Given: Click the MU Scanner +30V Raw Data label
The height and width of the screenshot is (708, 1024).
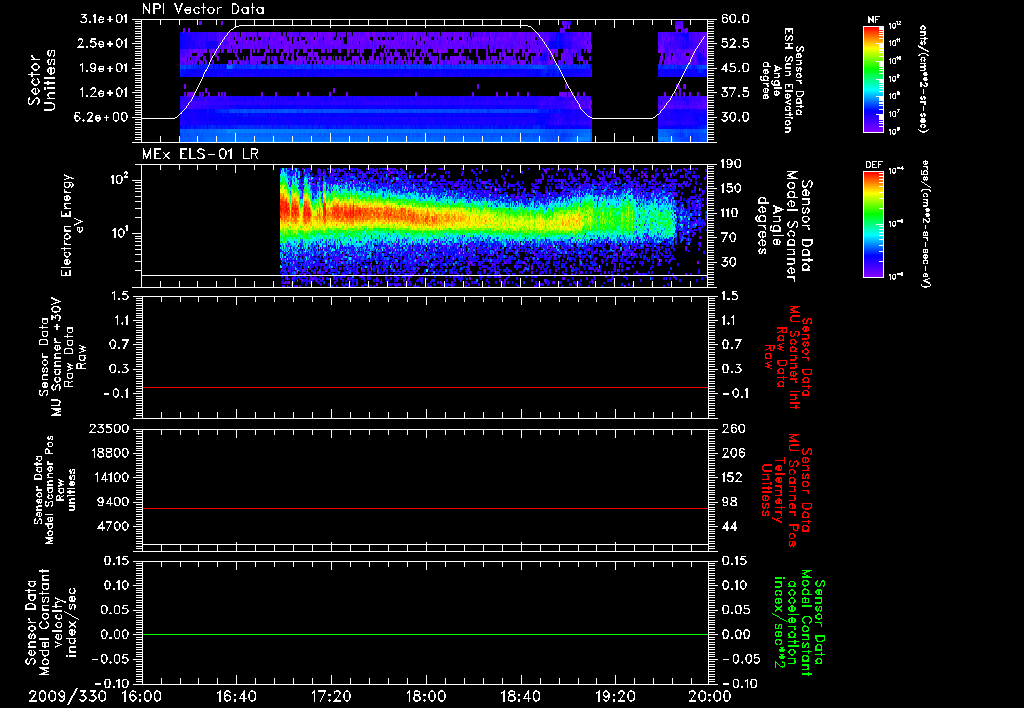Looking at the screenshot, I should click(61, 357).
